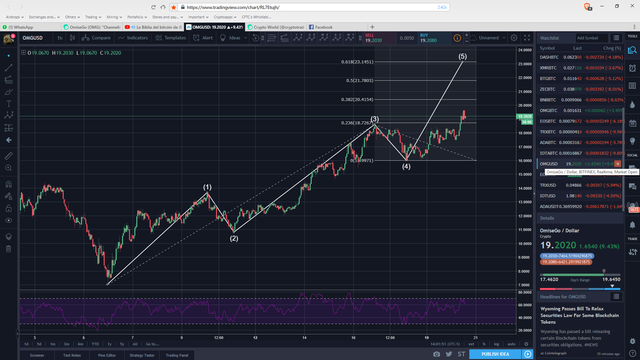Set chart range to 5d
Viewport: 640px width, 360px height.
pyautogui.click(x=39, y=344)
